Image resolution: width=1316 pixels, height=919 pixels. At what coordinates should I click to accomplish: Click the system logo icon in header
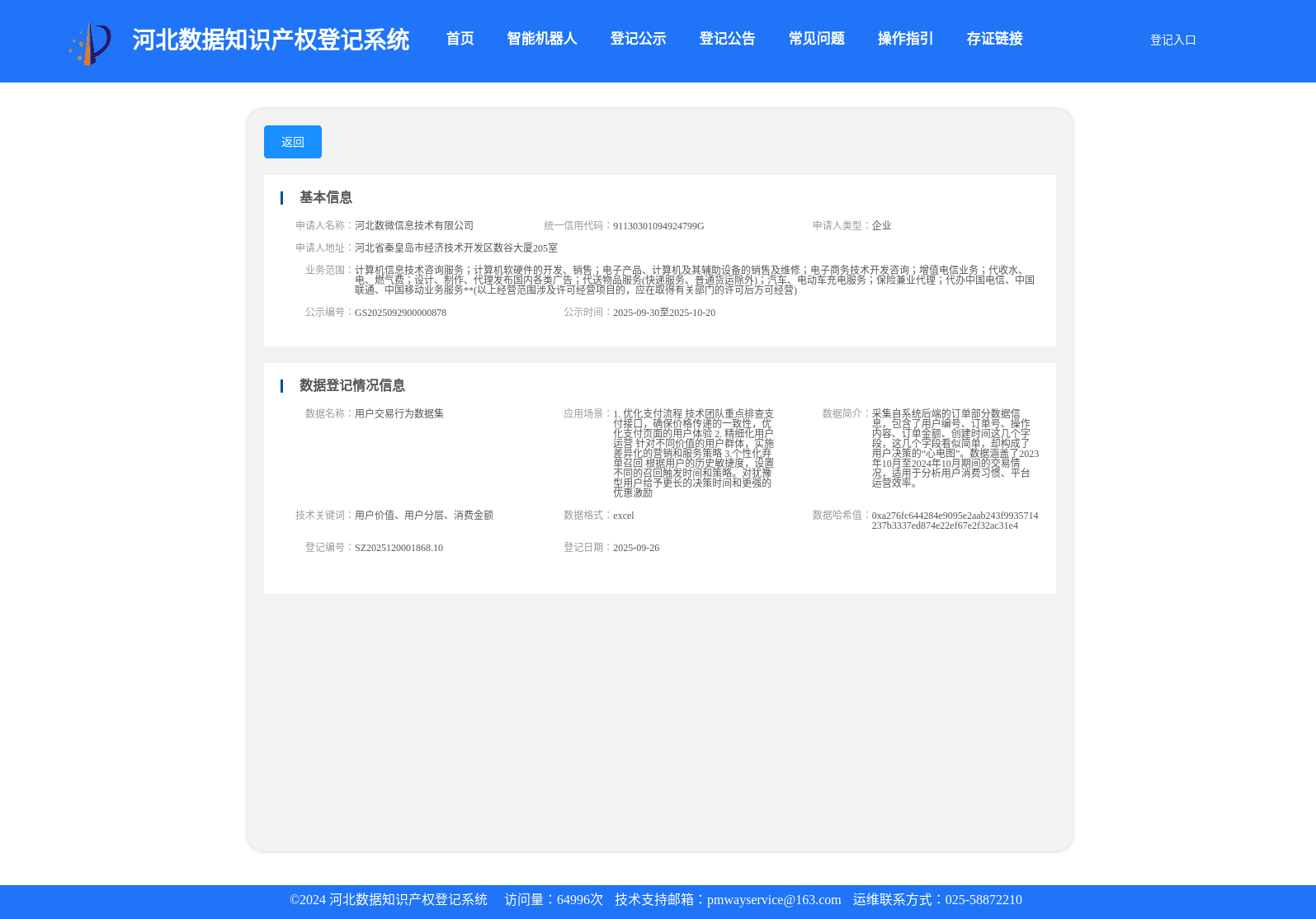pyautogui.click(x=90, y=43)
